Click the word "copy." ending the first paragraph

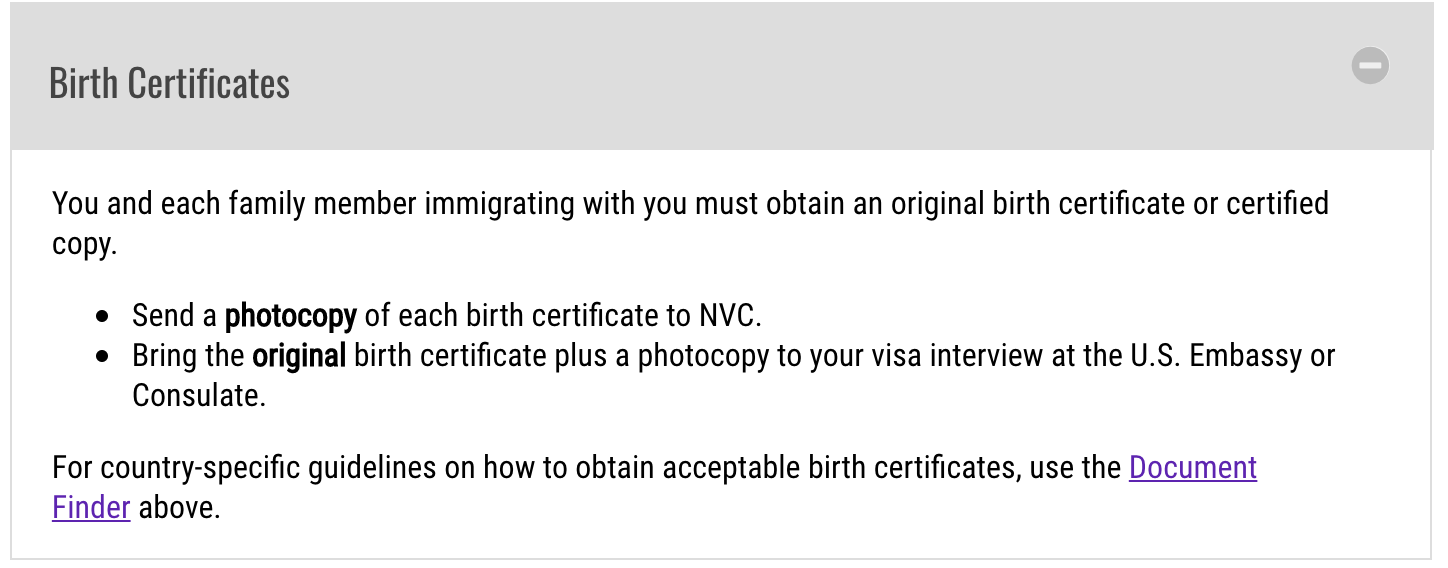point(85,245)
